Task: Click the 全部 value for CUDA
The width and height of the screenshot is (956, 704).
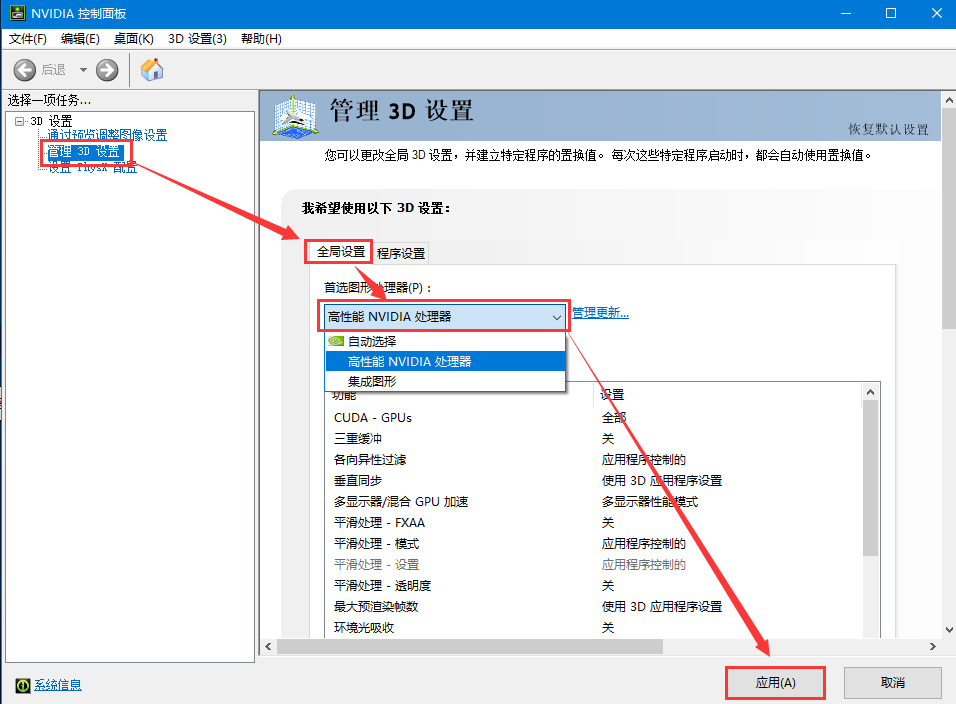Action: [x=614, y=418]
